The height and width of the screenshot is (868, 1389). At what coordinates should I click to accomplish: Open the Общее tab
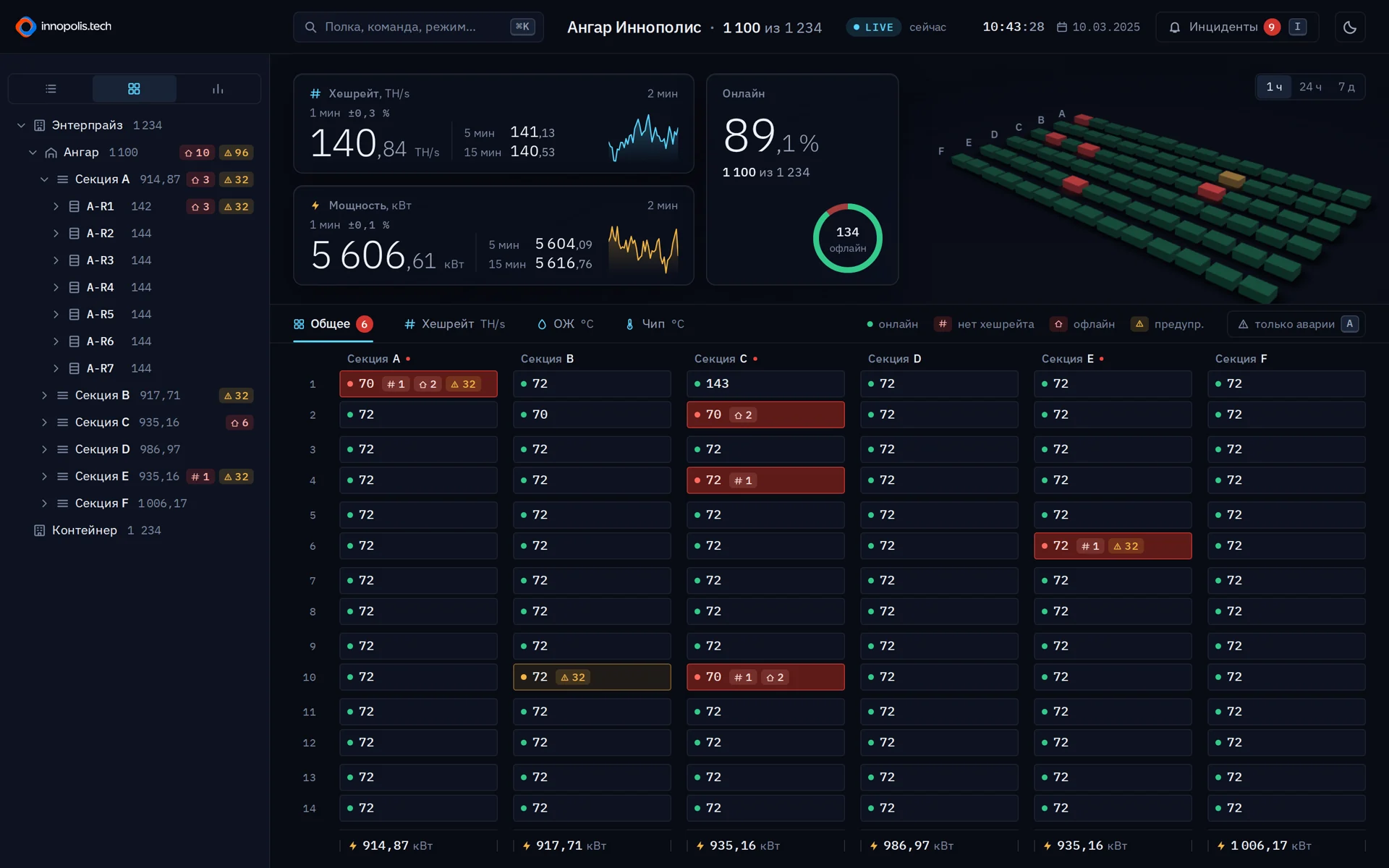coord(333,324)
